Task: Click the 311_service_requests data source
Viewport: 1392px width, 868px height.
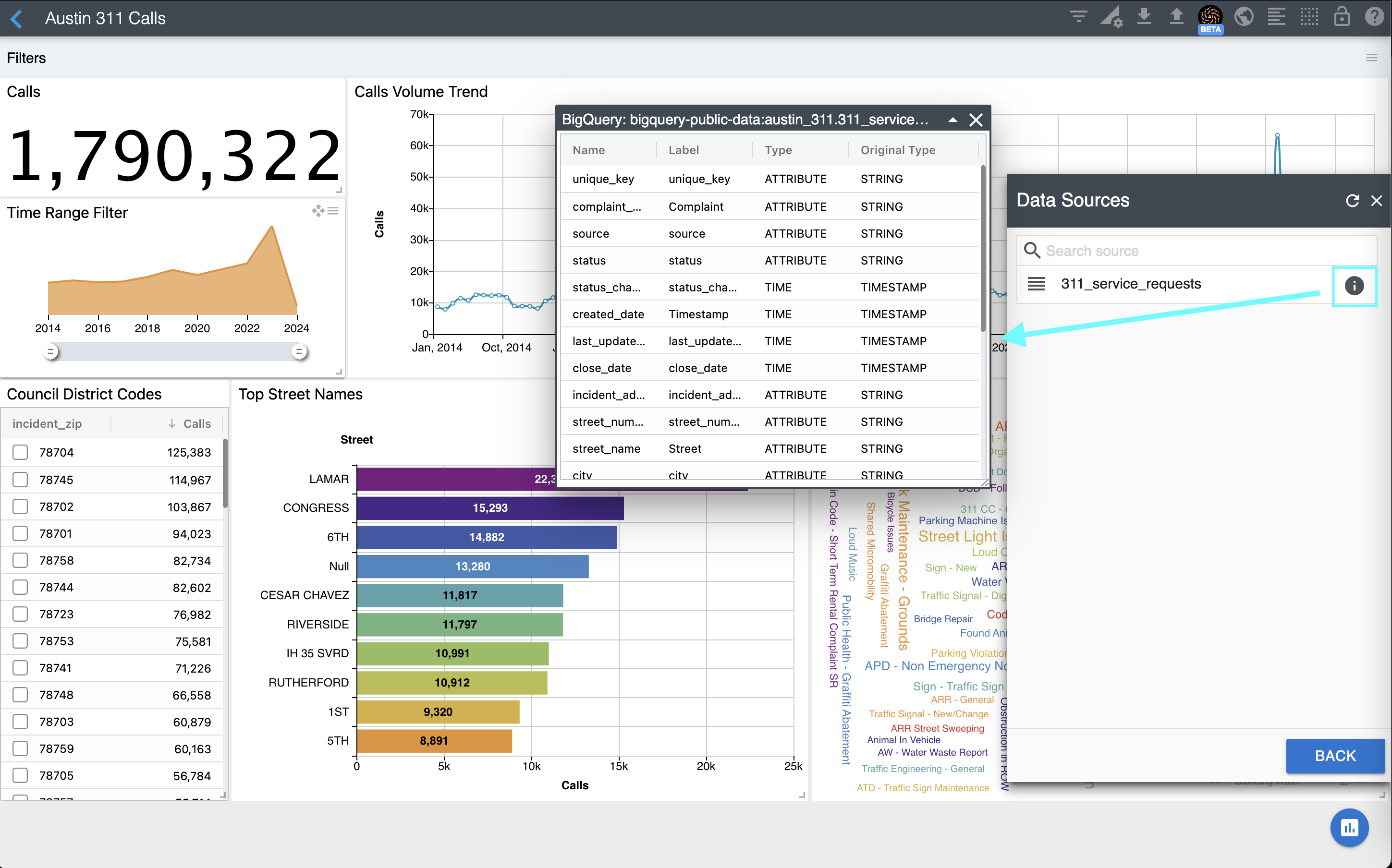Action: point(1130,284)
